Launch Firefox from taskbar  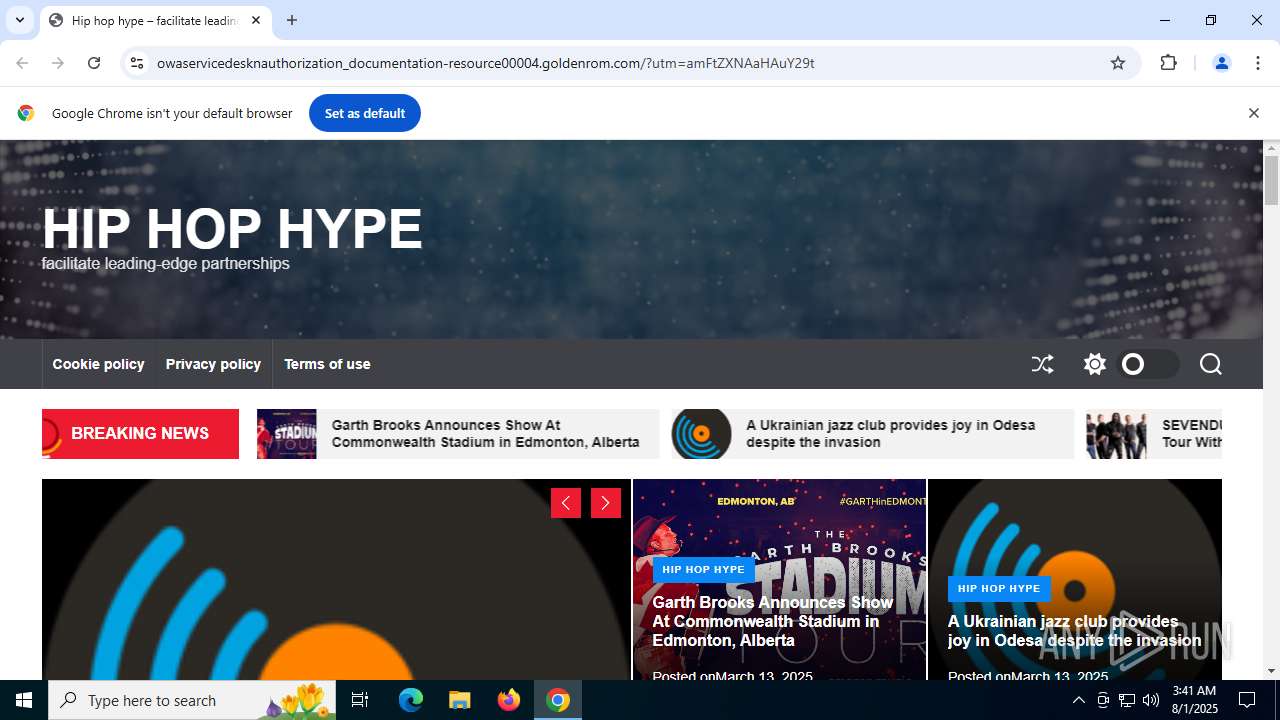click(x=509, y=700)
